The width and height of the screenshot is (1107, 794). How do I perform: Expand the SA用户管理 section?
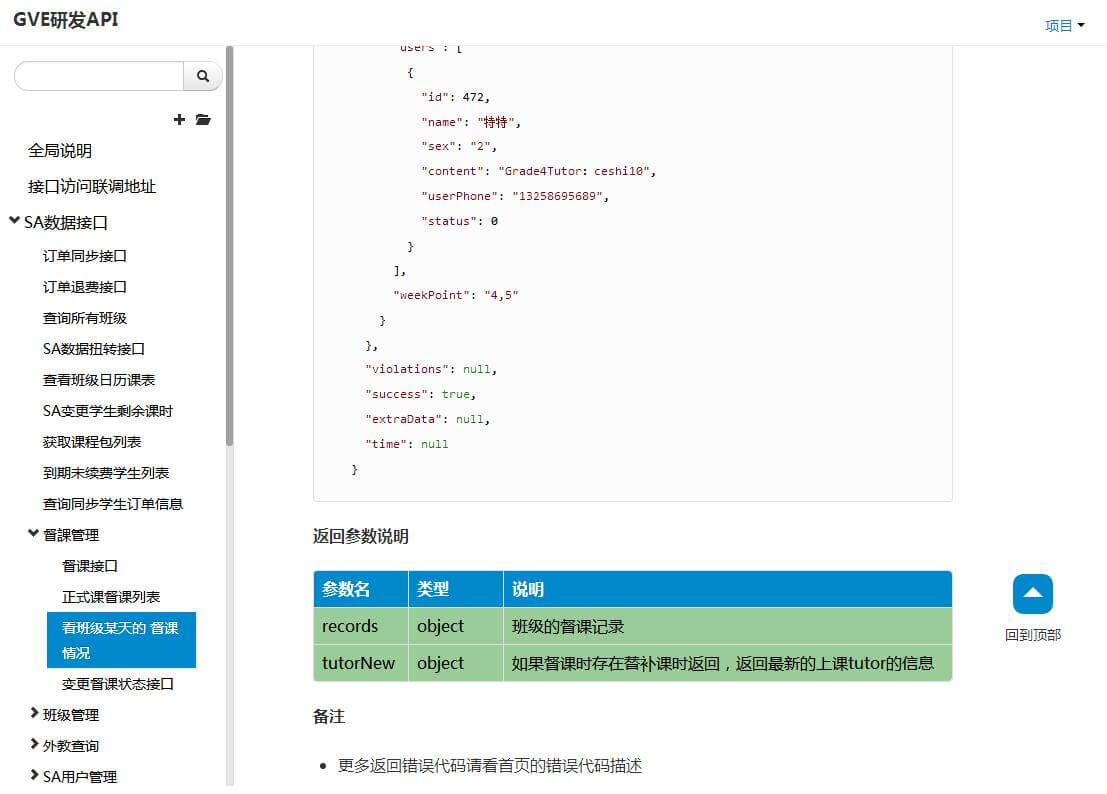(34, 777)
